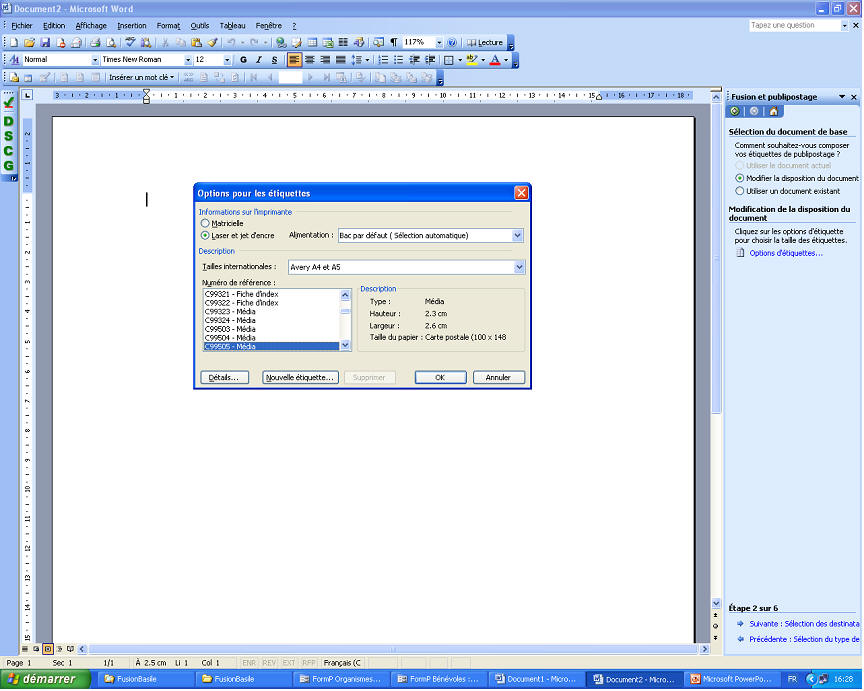Paste clipboard contents with the paste icon
The image size is (864, 691).
pyautogui.click(x=196, y=42)
